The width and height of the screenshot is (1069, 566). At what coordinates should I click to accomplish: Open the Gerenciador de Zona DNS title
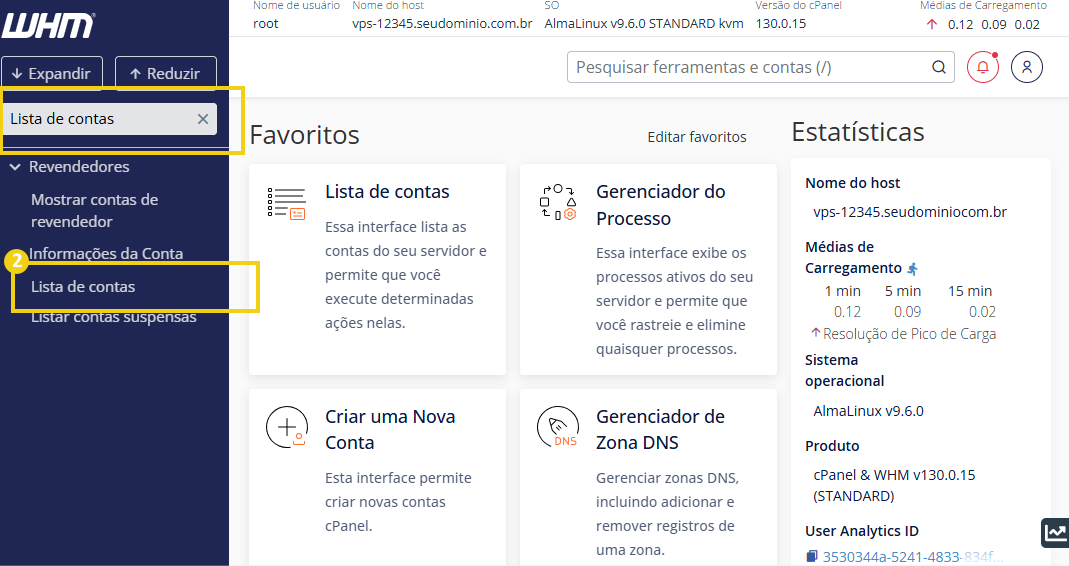click(660, 429)
